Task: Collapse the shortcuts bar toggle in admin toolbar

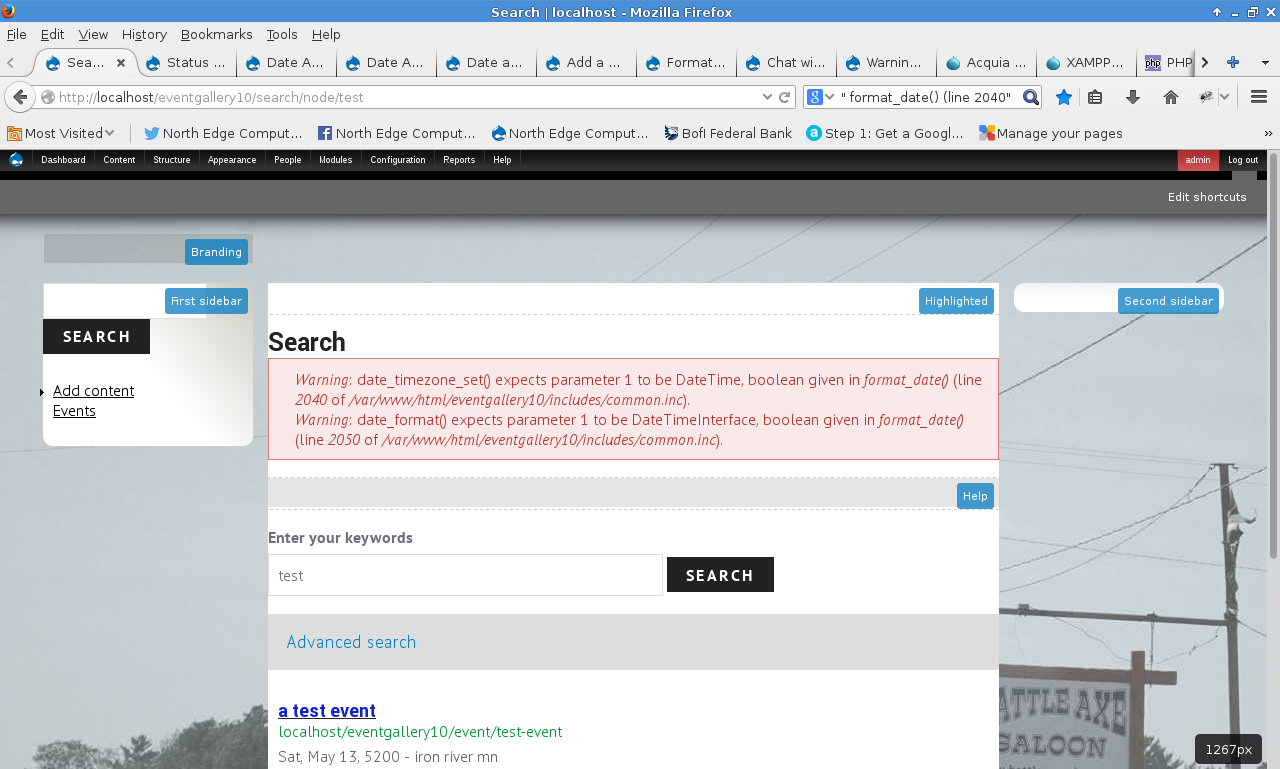Action: coord(1244,176)
